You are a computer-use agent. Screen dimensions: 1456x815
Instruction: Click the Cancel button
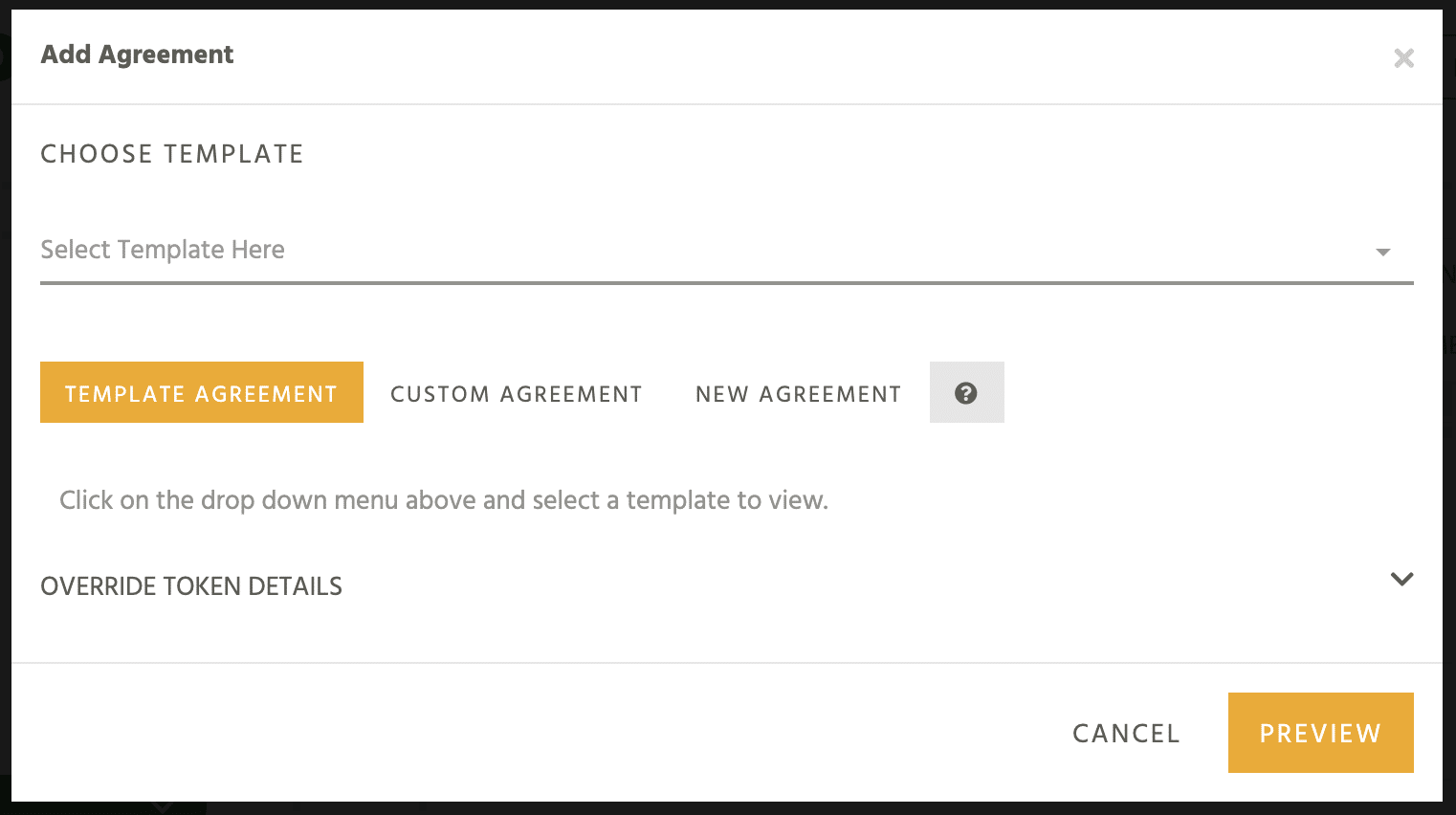click(x=1126, y=734)
